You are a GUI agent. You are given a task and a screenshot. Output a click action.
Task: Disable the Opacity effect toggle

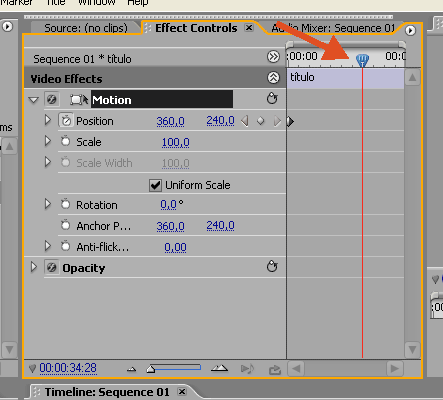52,267
